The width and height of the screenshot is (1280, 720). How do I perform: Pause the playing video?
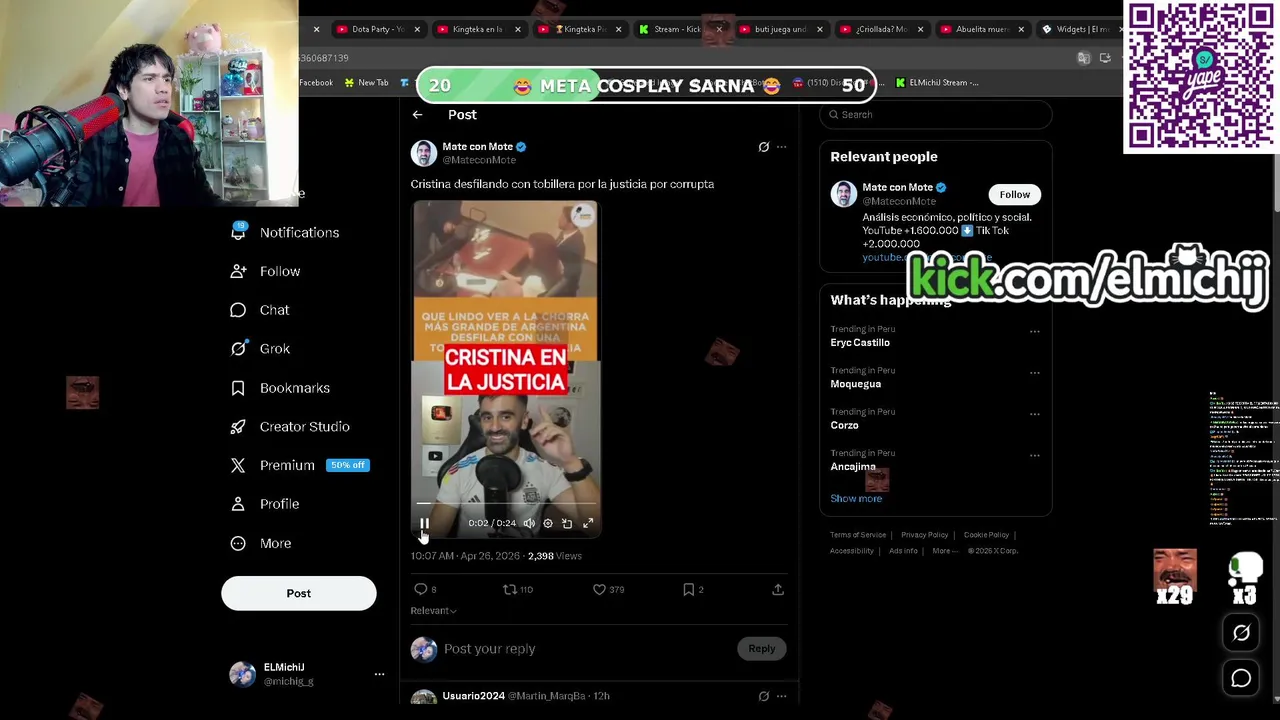tap(424, 523)
